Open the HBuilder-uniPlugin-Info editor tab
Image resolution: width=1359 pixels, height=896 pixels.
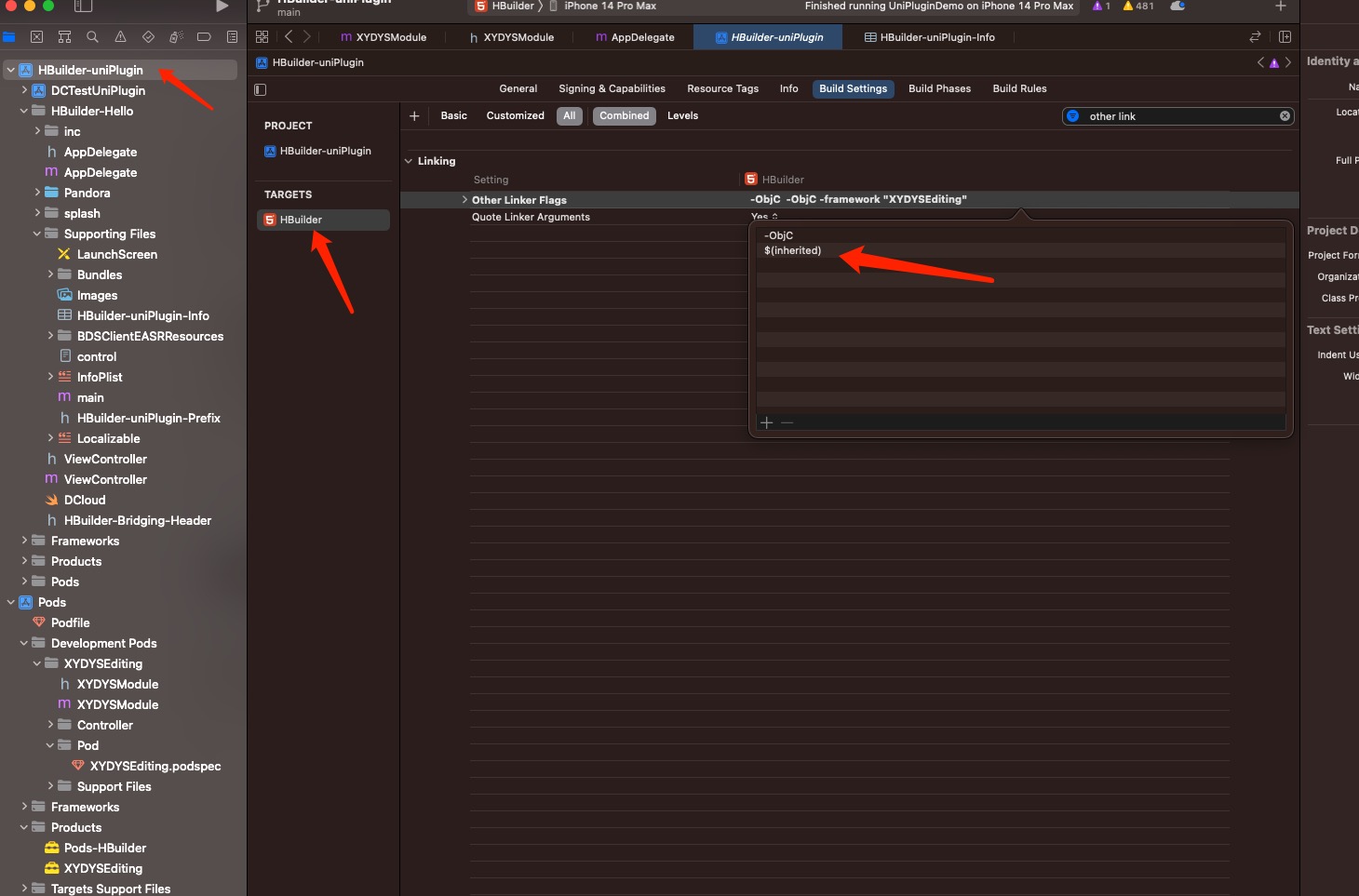[929, 37]
